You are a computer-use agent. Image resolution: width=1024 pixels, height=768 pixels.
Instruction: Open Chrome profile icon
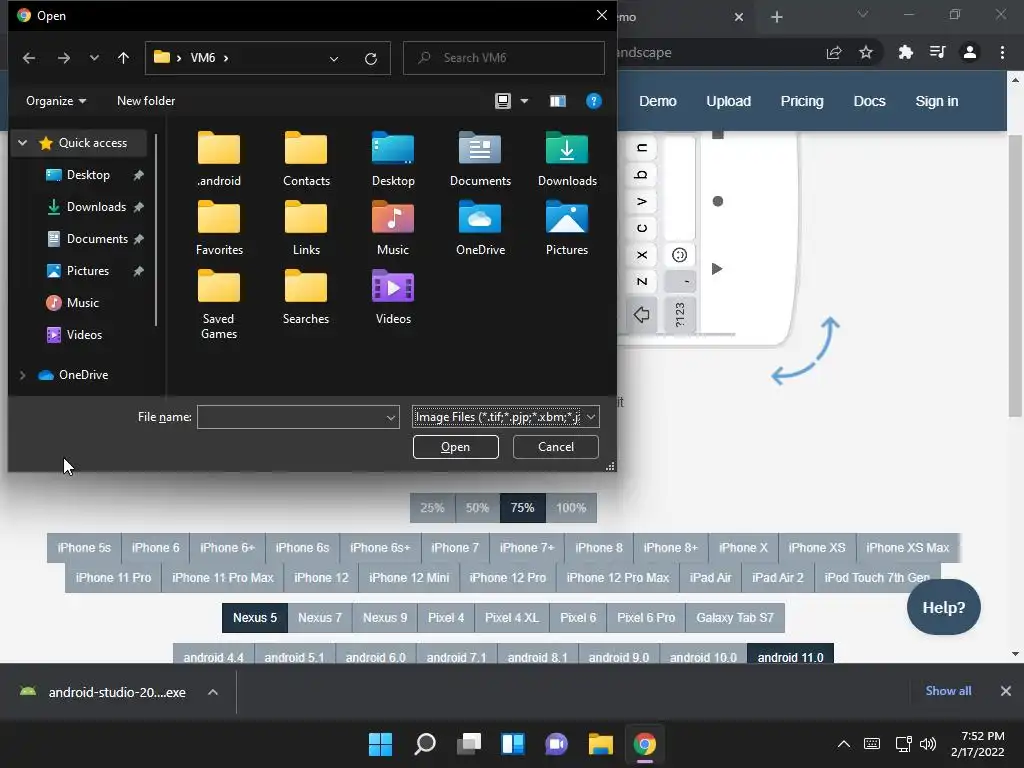970,52
